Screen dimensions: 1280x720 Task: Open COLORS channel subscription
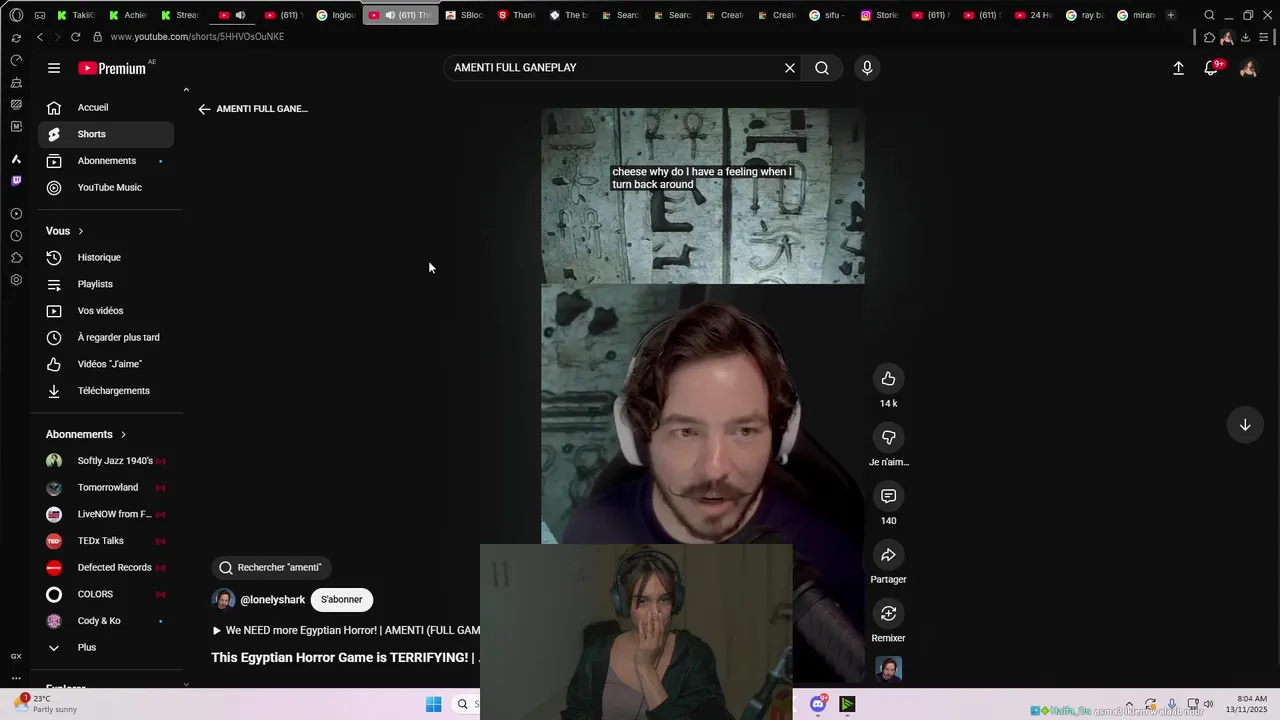coord(106,594)
